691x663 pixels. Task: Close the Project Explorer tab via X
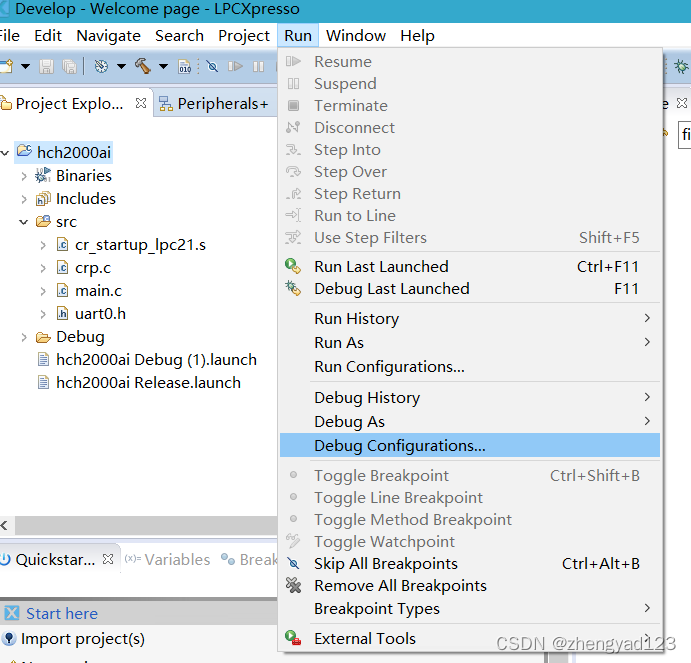click(141, 103)
